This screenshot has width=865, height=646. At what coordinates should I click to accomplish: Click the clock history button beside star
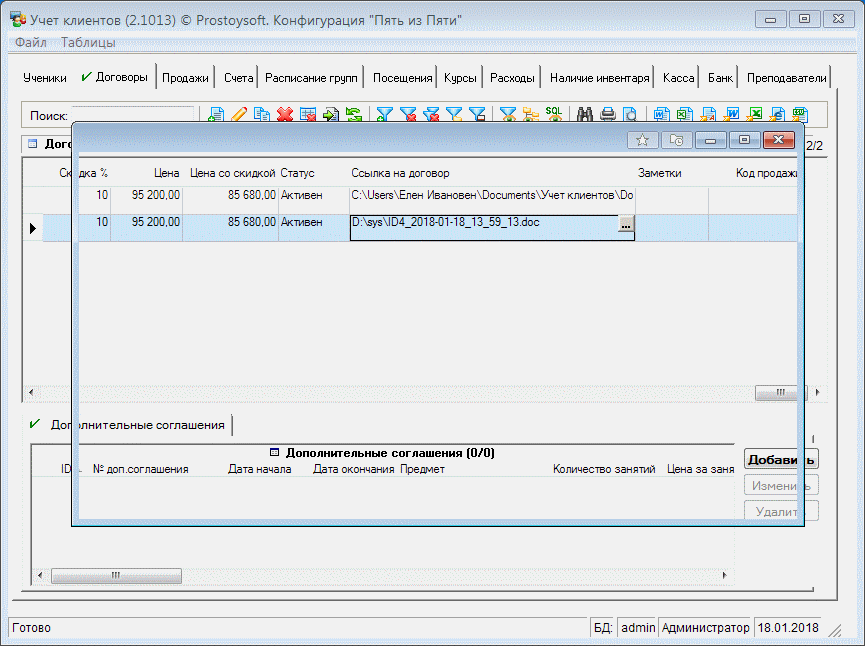[x=677, y=141]
